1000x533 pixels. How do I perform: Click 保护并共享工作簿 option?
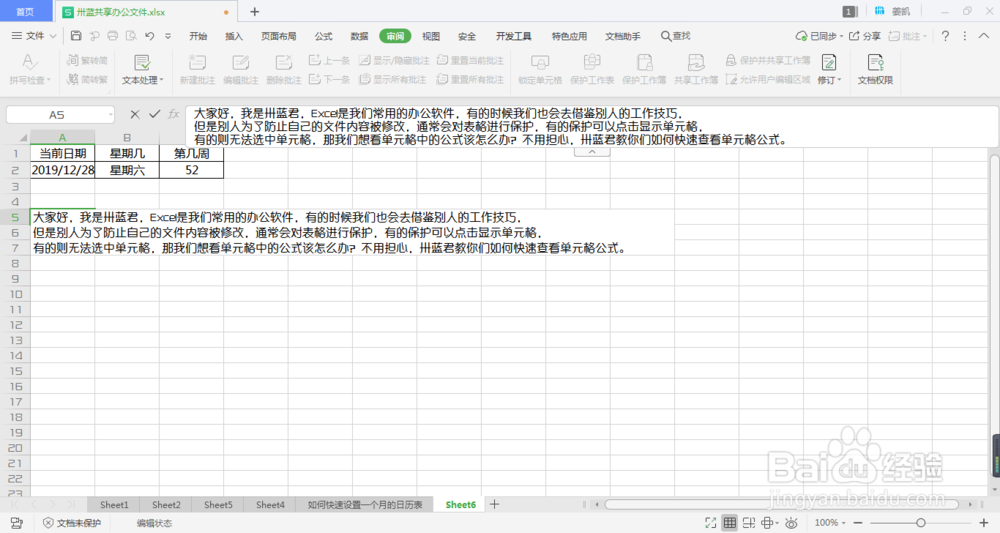(x=768, y=60)
